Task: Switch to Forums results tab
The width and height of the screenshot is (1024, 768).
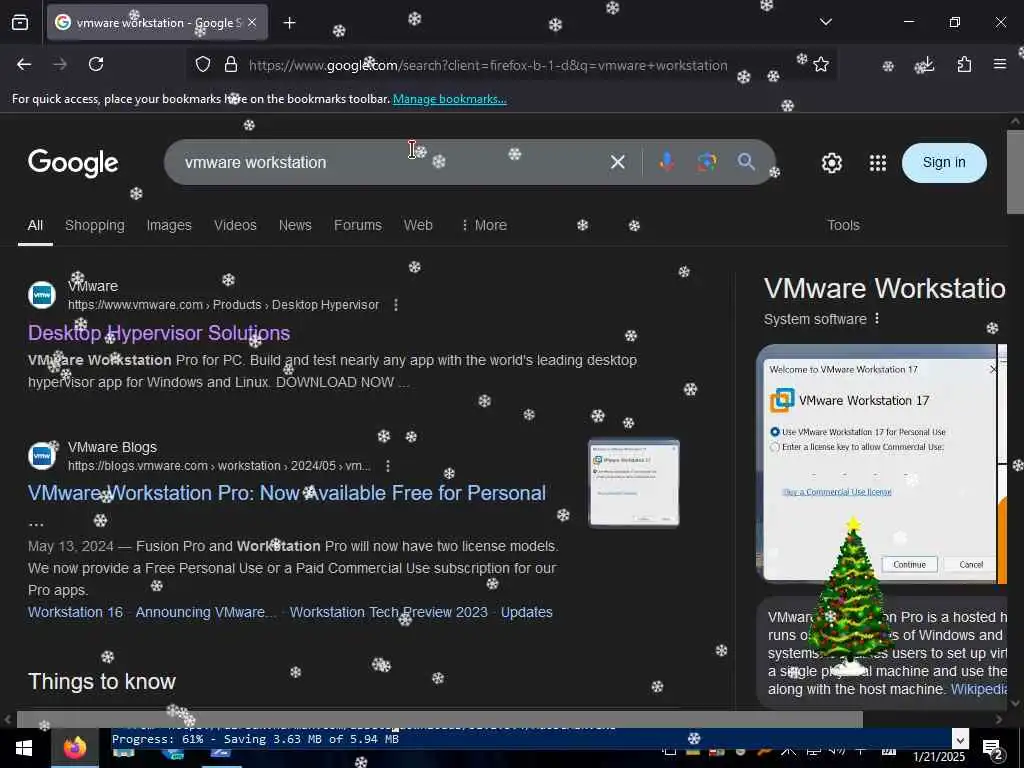Action: coord(358,225)
